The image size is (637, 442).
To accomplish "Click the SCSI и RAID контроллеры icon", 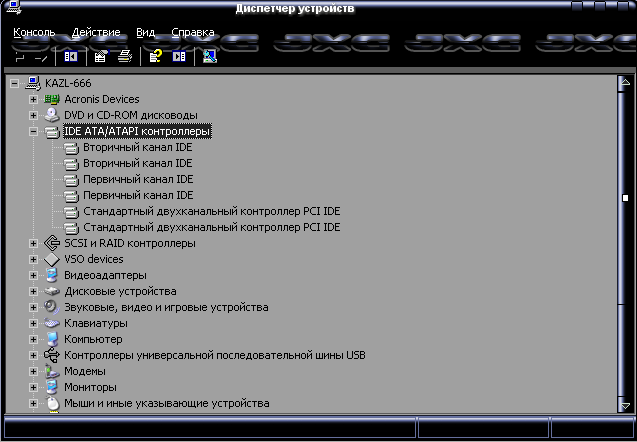I will click(x=52, y=243).
